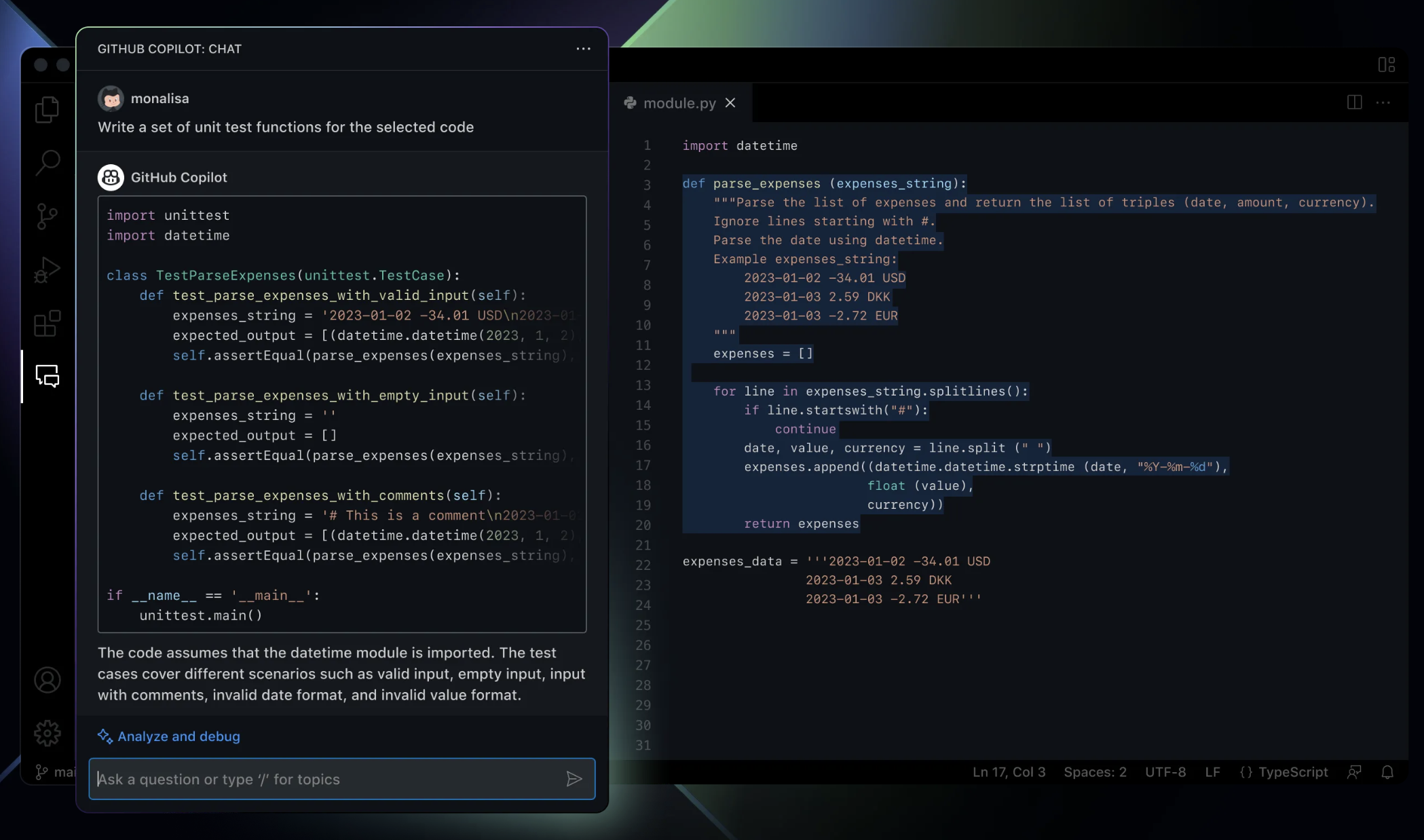Click "if __name__ == '__main__':" in chat
The height and width of the screenshot is (840, 1424).
(213, 595)
